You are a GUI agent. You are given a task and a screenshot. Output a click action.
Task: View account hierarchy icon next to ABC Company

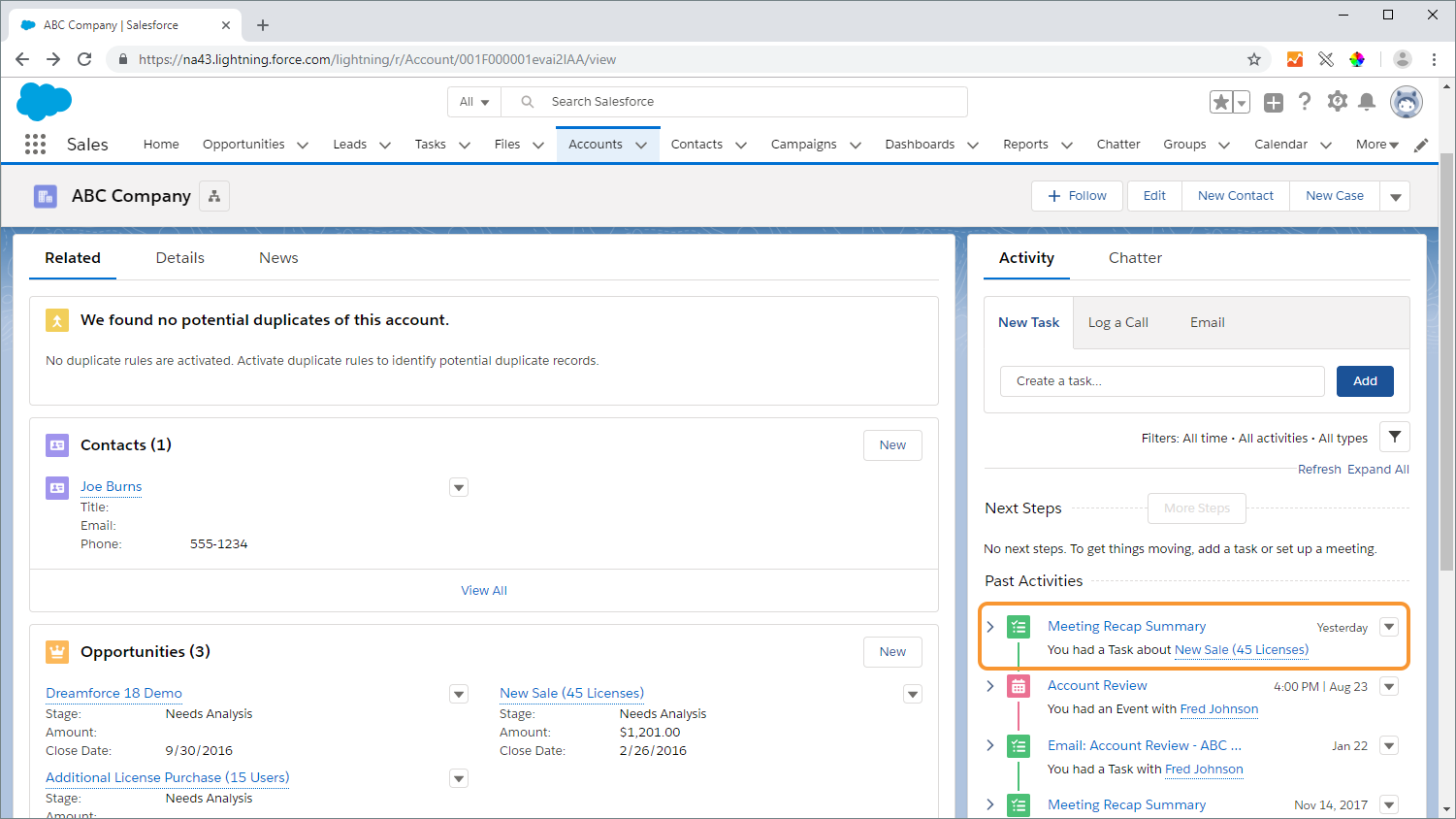214,196
